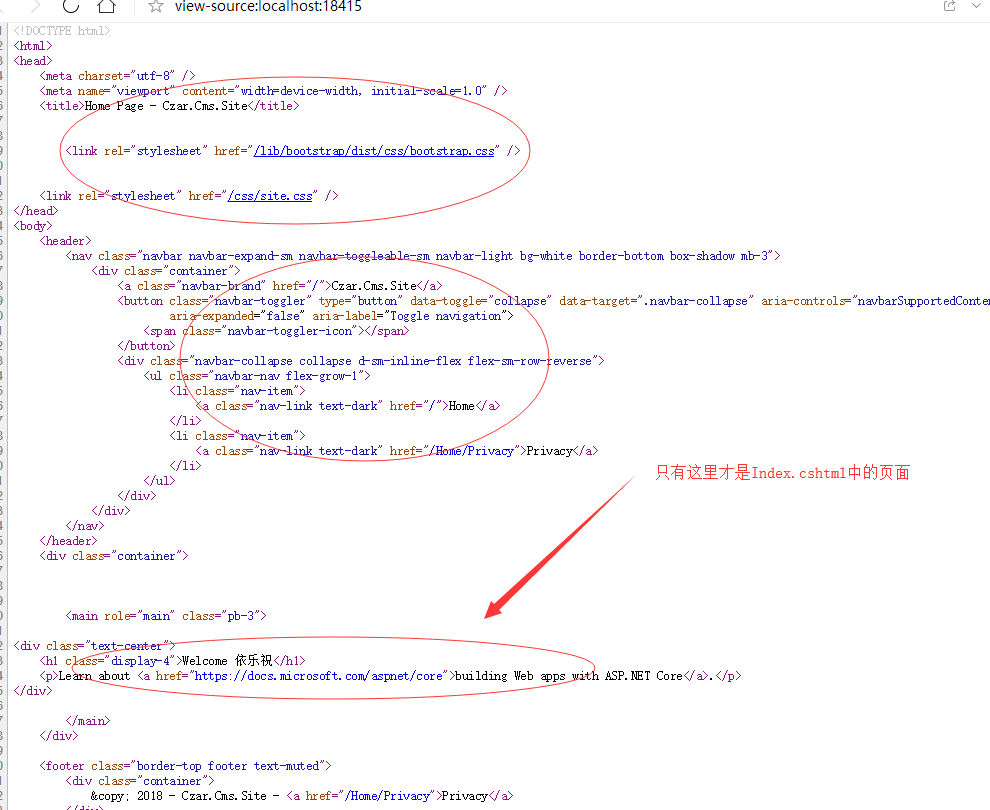Viewport: 990px width, 810px height.
Task: Expand the address bar dropdown arrow
Action: (976, 6)
